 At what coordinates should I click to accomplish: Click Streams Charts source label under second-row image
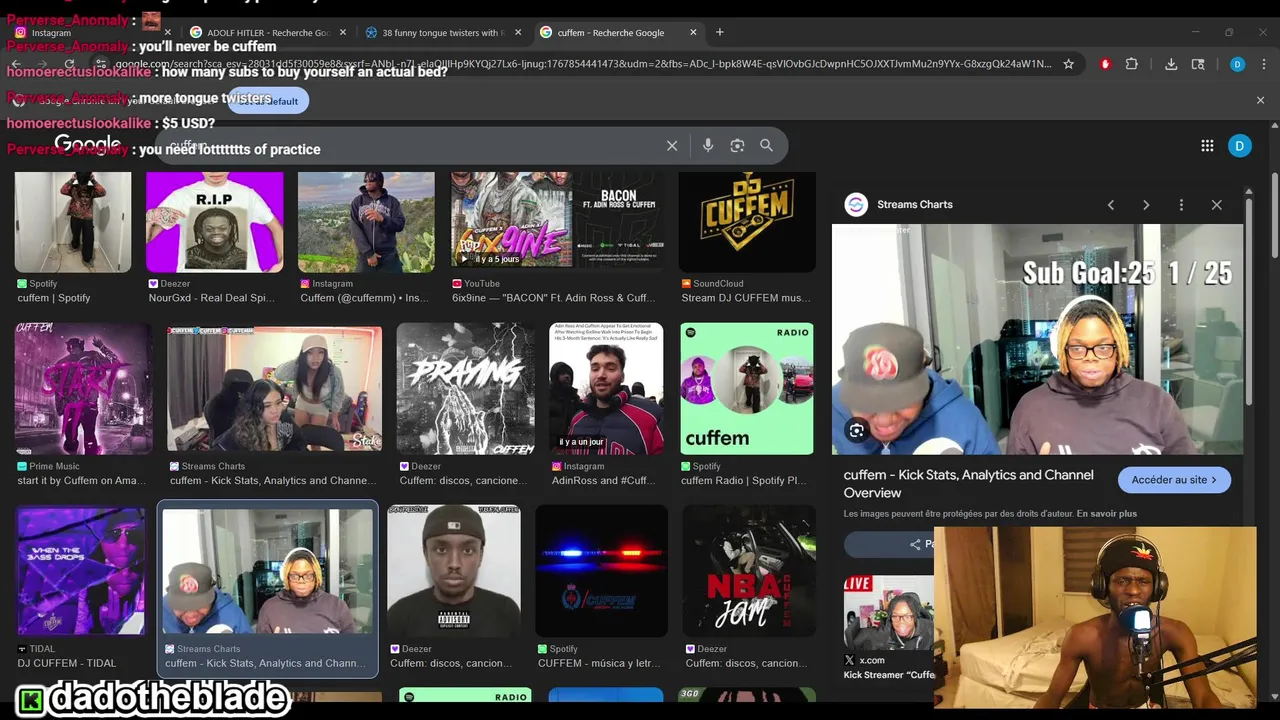[213, 466]
